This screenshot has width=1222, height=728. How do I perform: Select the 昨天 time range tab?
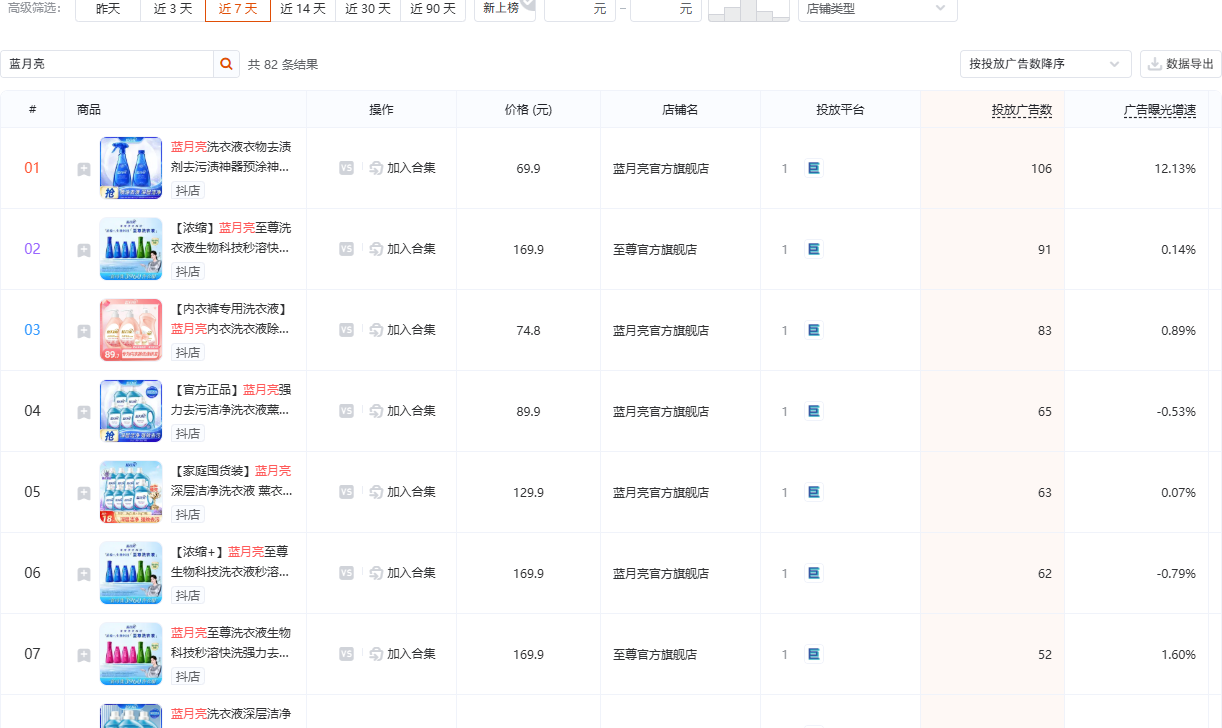[x=107, y=9]
